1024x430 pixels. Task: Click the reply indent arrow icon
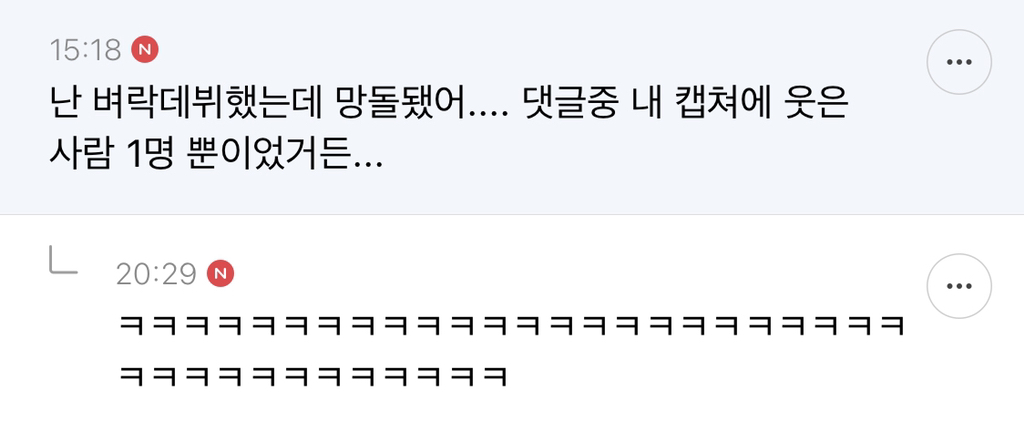point(63,259)
